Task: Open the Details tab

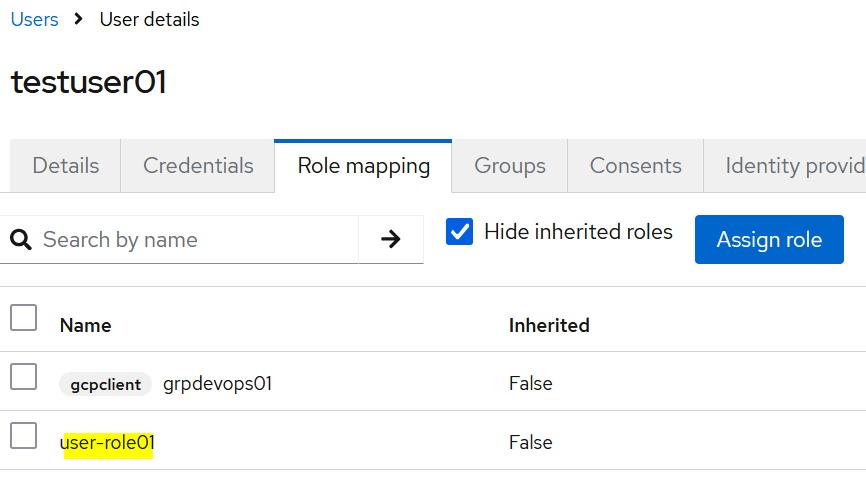Action: (x=66, y=166)
